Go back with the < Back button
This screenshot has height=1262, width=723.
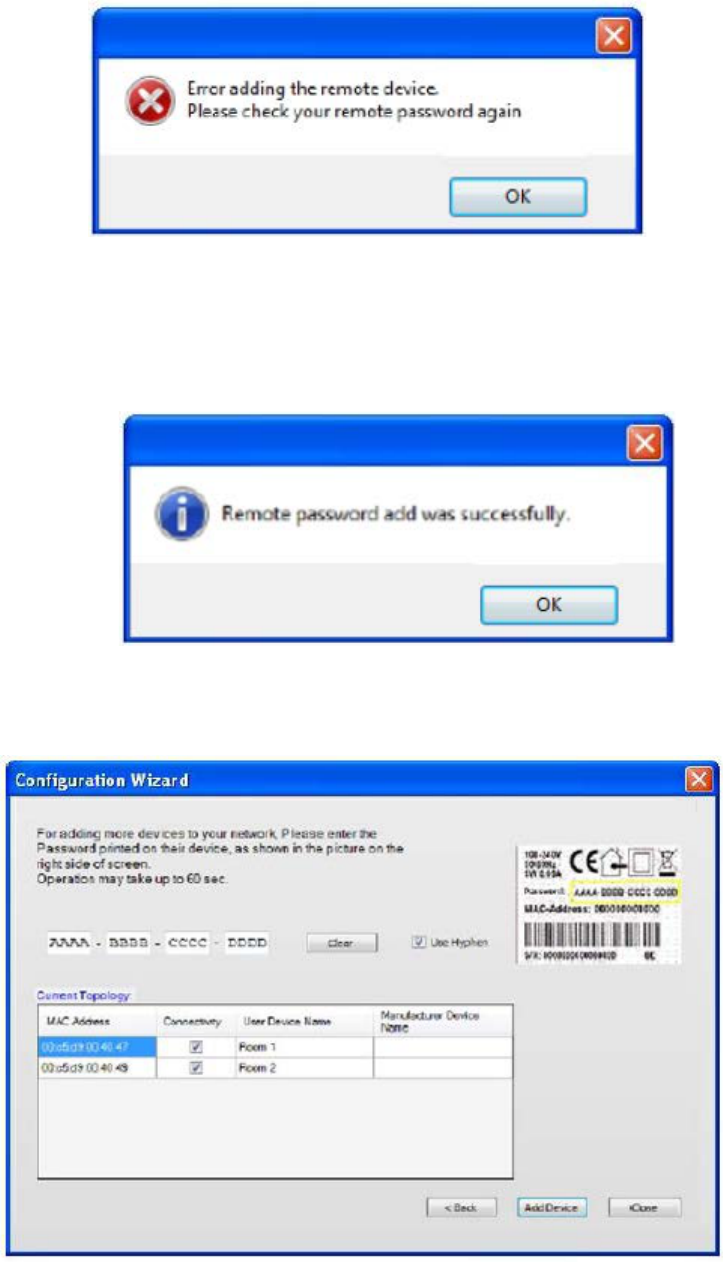click(460, 1207)
